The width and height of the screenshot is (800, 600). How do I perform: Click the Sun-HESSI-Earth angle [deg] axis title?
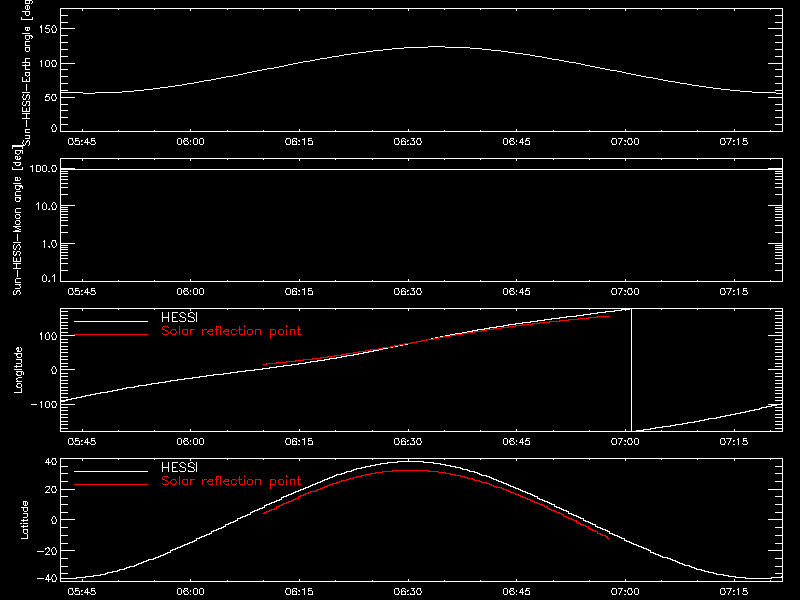[x=27, y=72]
